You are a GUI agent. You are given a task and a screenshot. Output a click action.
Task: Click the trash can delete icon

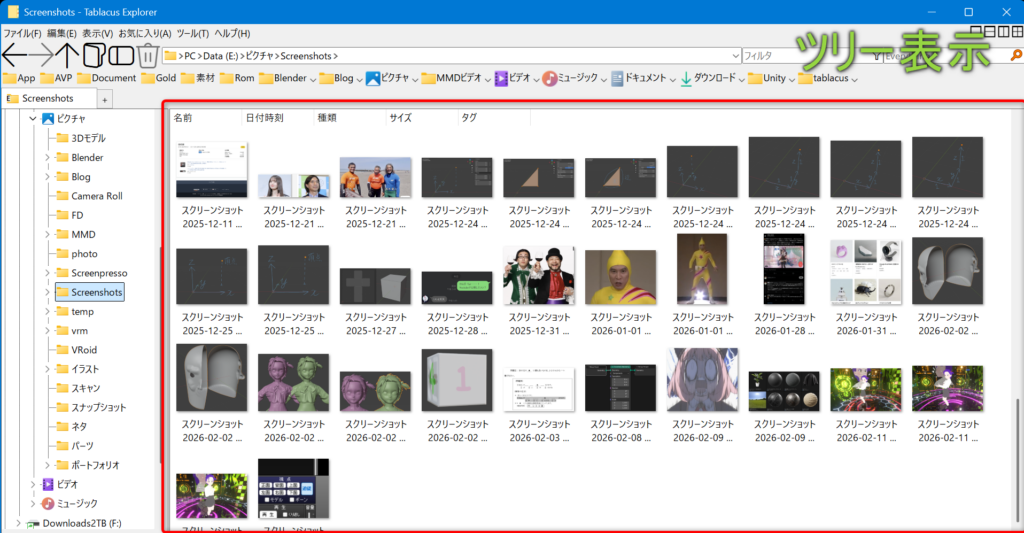[147, 55]
